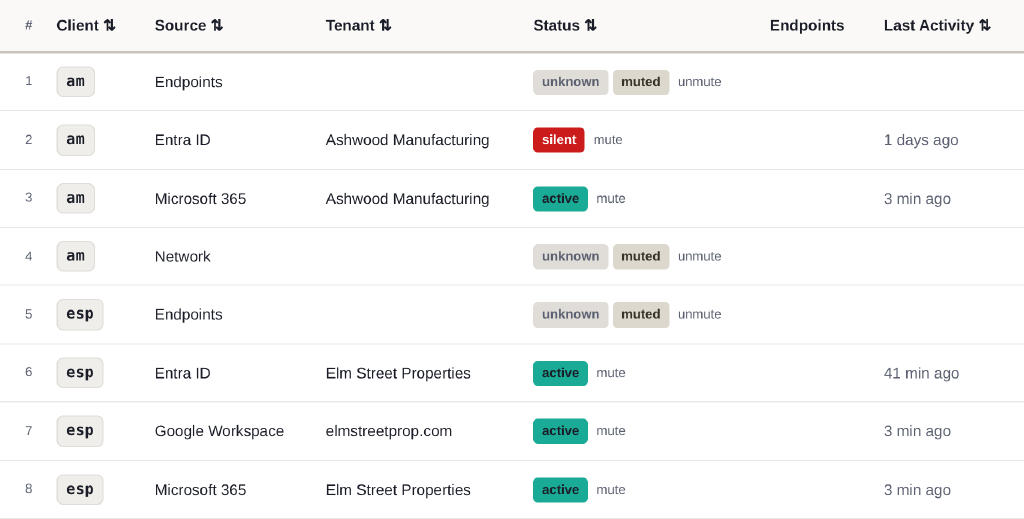Image resolution: width=1024 pixels, height=519 pixels.
Task: Click the unknown badge in row 1
Action: [571, 82]
